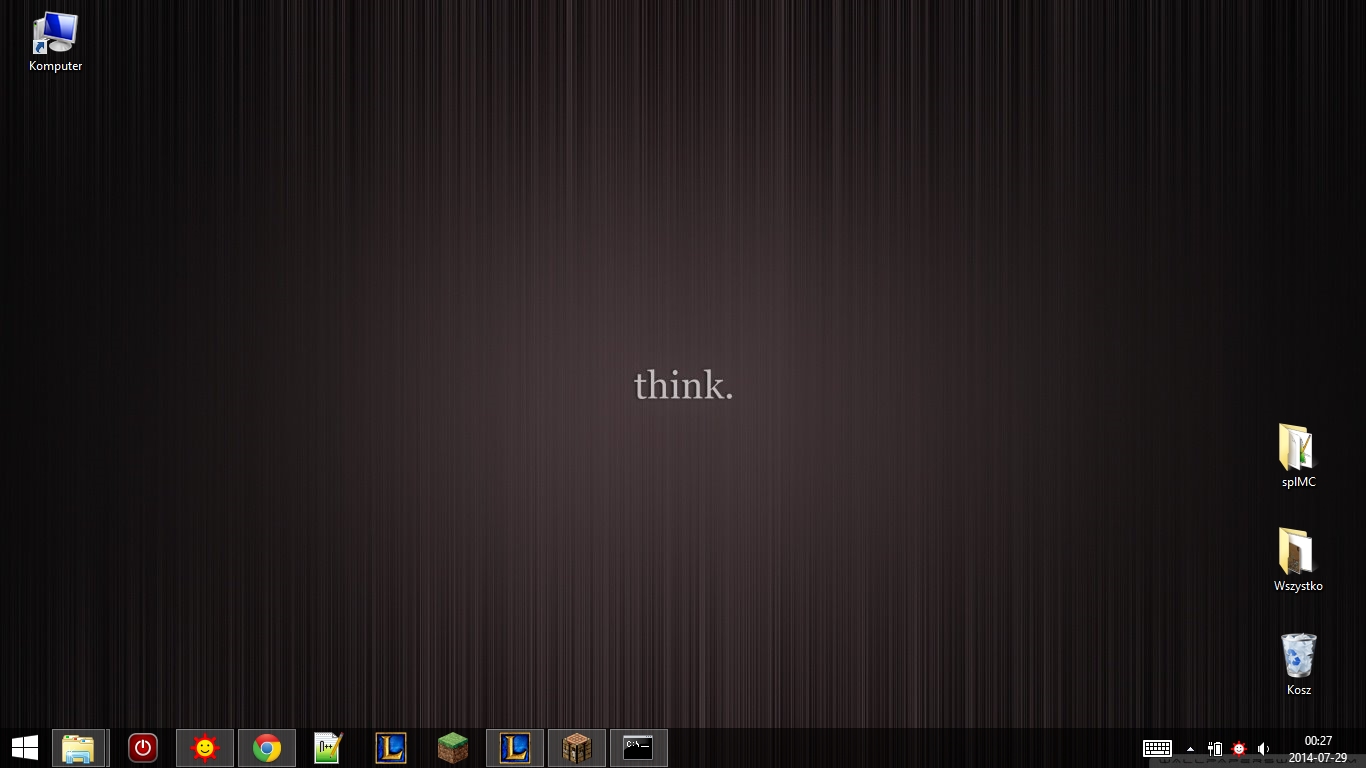
Task: Open the touch keyboard from the tray
Action: pyautogui.click(x=1157, y=748)
